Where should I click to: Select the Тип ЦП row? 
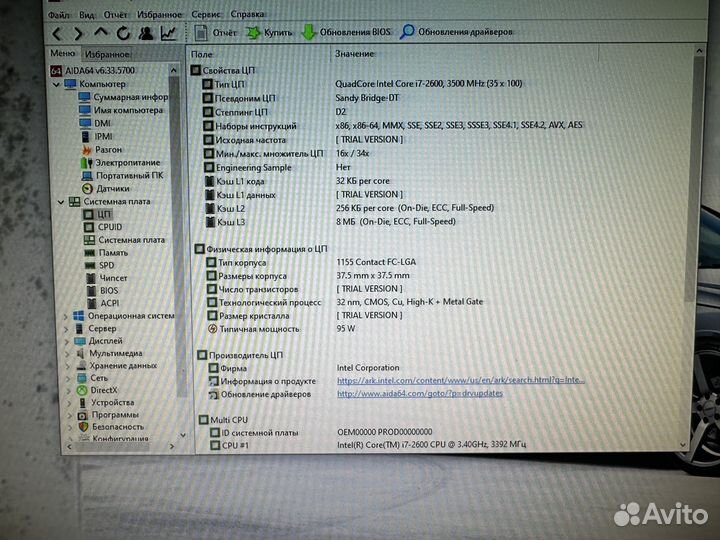[361, 84]
